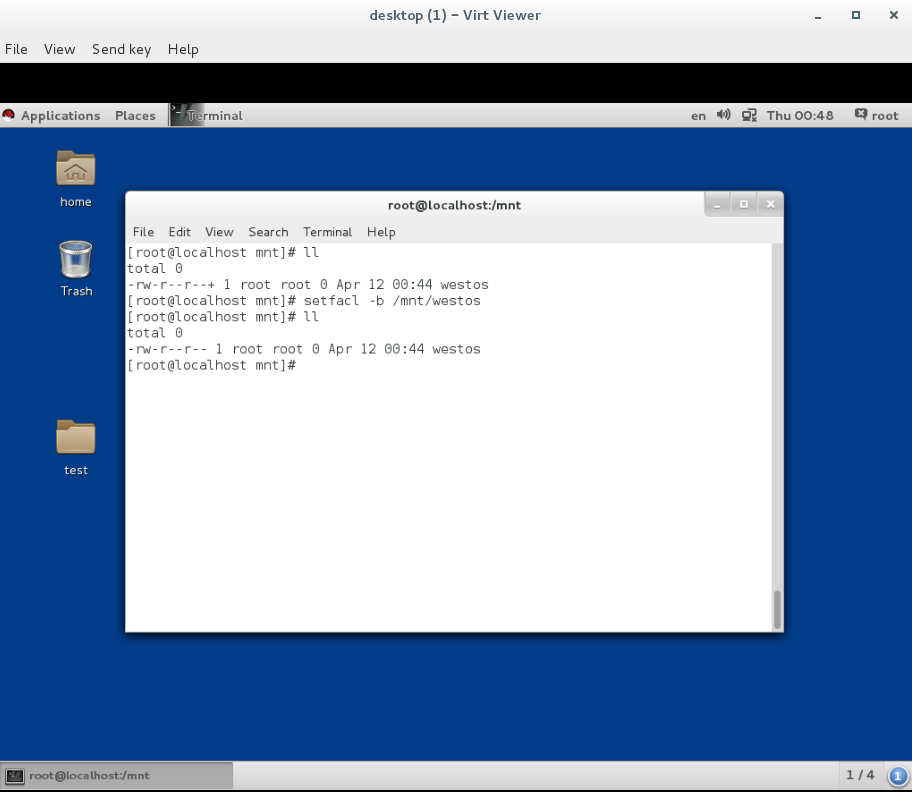Click the '-rw-r--r--+' permissions line
The width and height of the screenshot is (912, 792).
pyautogui.click(x=308, y=284)
